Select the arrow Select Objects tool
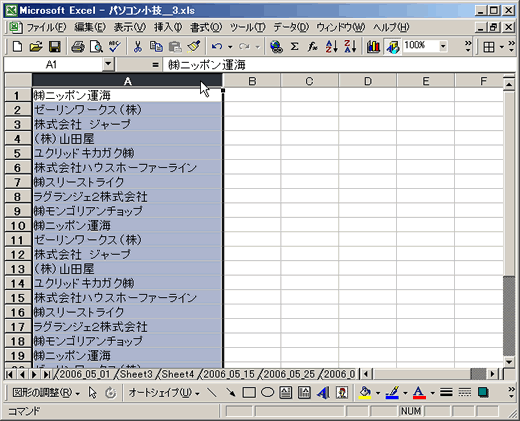 point(93,393)
